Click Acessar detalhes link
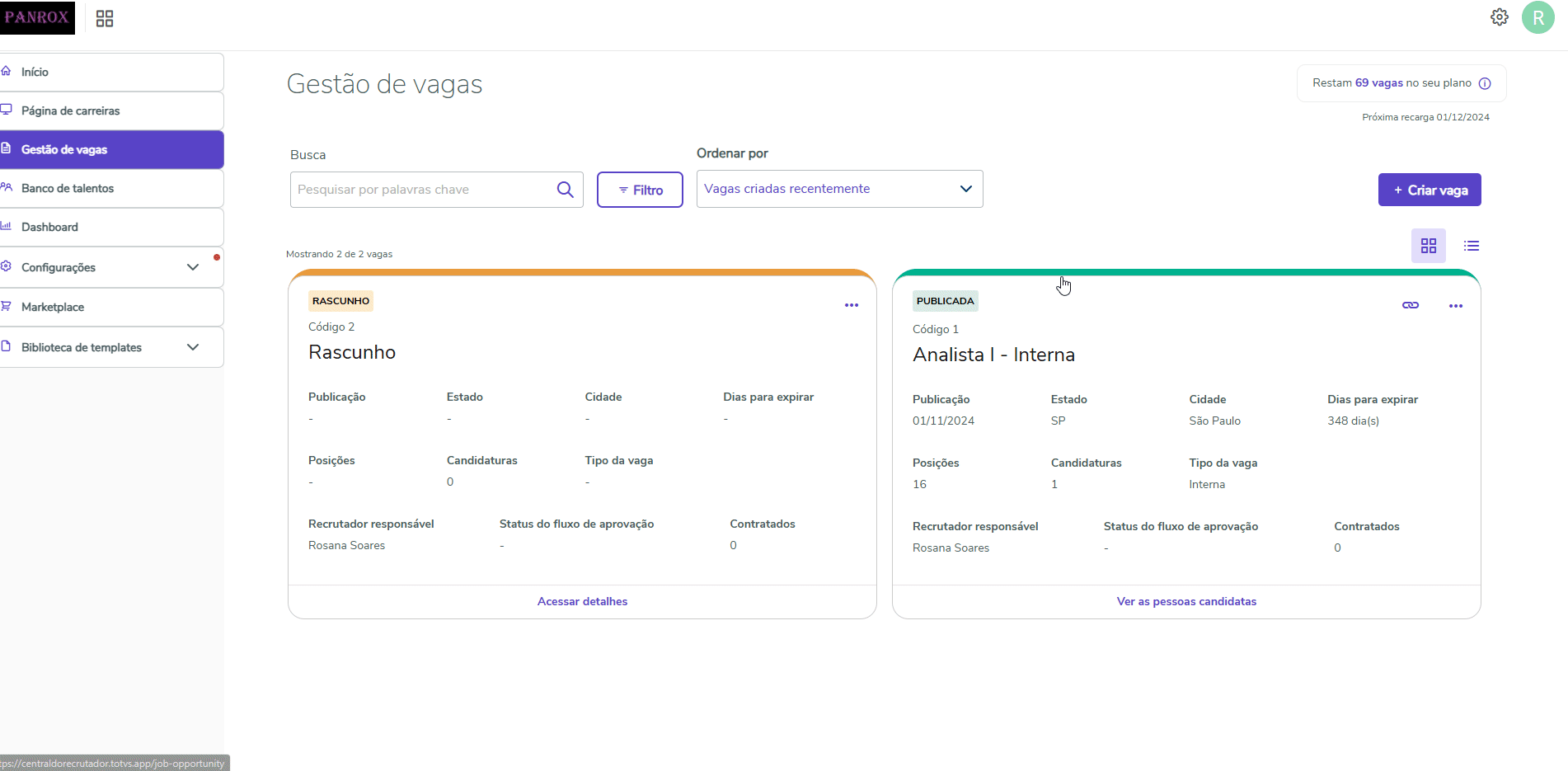The image size is (1568, 771). pyautogui.click(x=582, y=601)
